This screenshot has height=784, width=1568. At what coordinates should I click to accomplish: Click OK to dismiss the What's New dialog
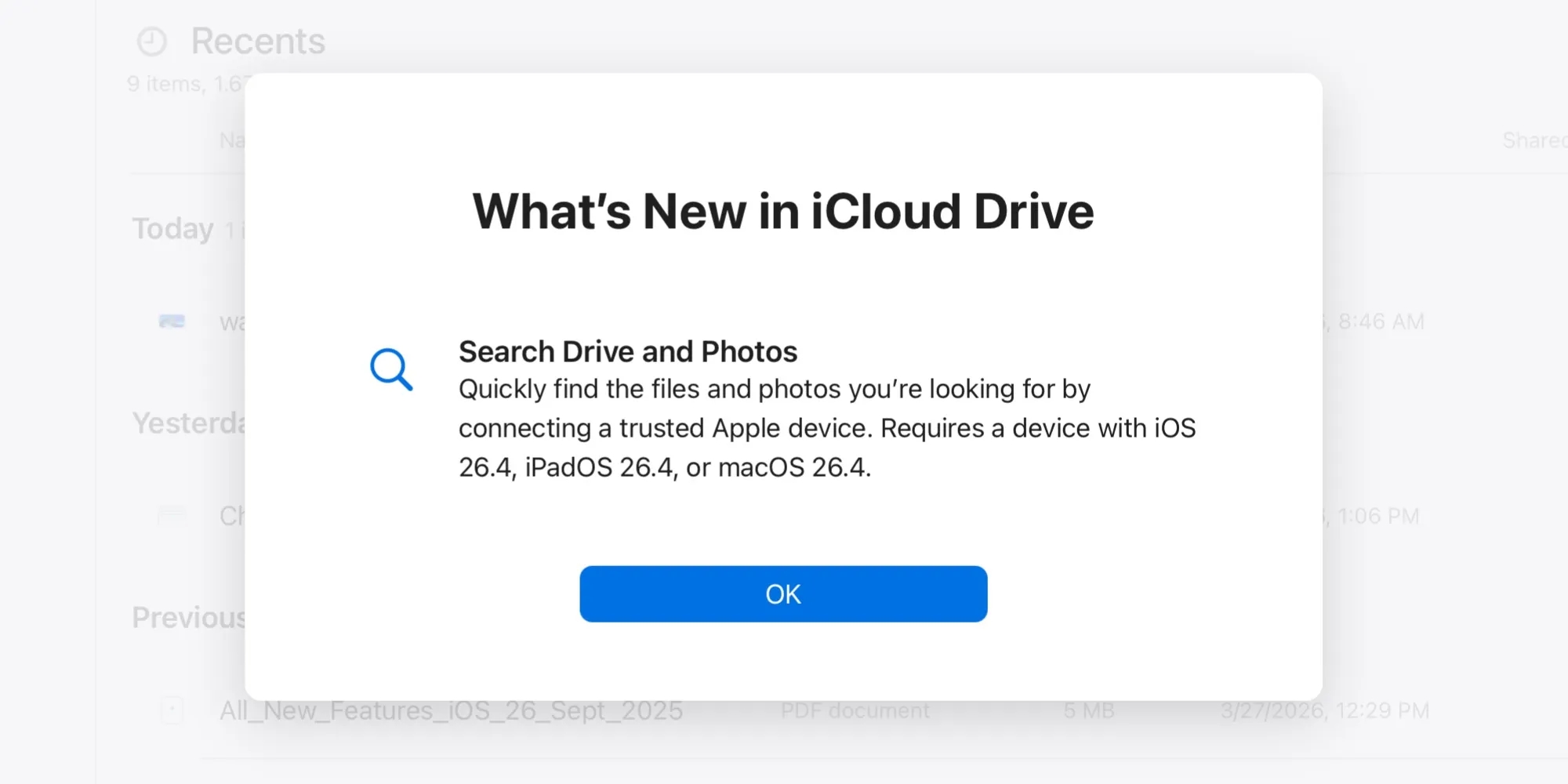[x=782, y=593]
